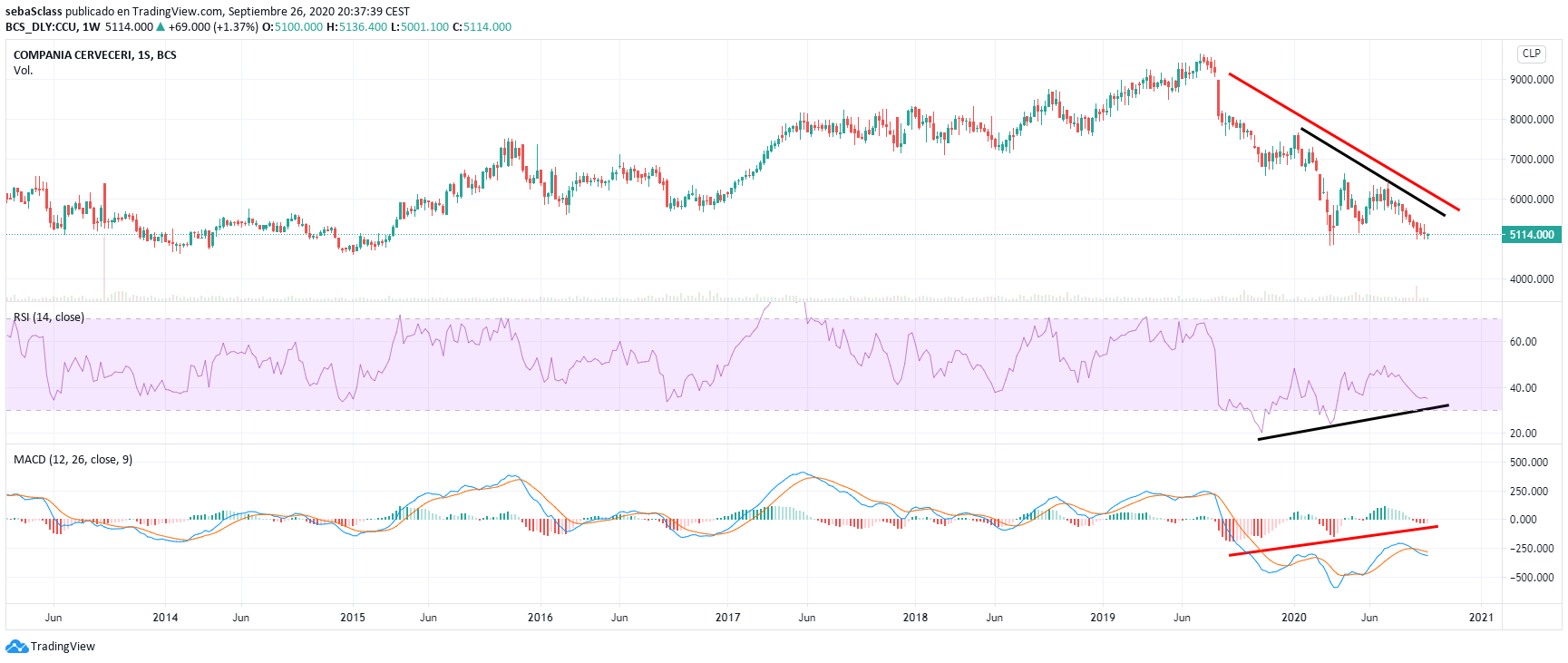Click the 7000.000 price axis label
The width and height of the screenshot is (1568, 663).
1532,160
